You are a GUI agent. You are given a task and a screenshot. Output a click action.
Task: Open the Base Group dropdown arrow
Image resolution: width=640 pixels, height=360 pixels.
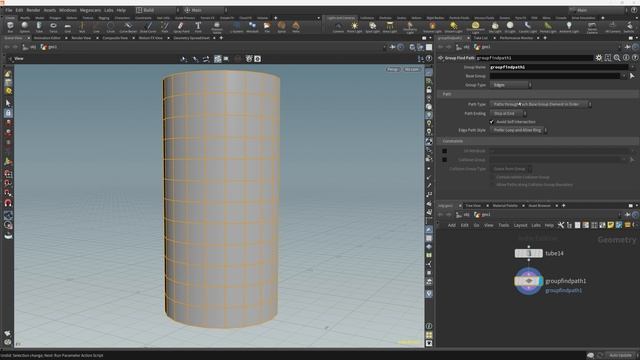pos(624,76)
